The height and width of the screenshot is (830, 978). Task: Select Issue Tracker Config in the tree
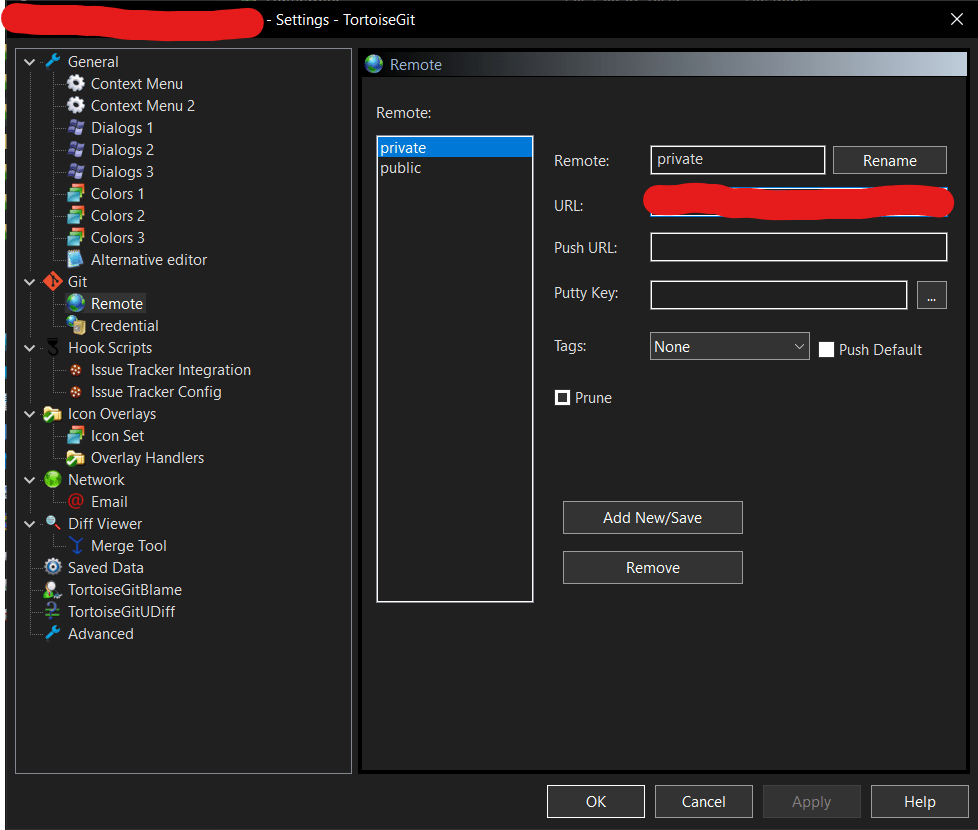[156, 392]
